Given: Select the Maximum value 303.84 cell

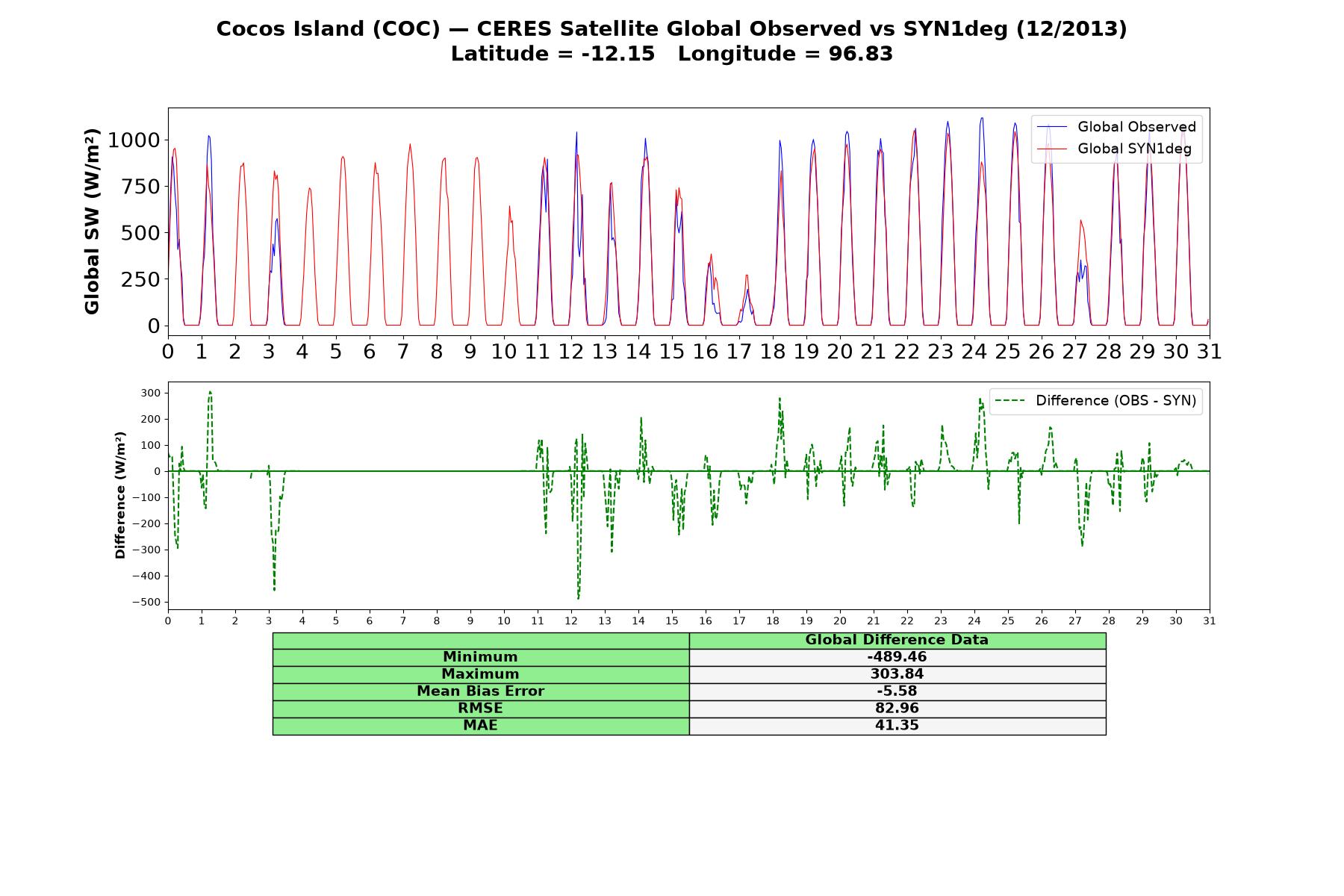Looking at the screenshot, I should (x=897, y=674).
